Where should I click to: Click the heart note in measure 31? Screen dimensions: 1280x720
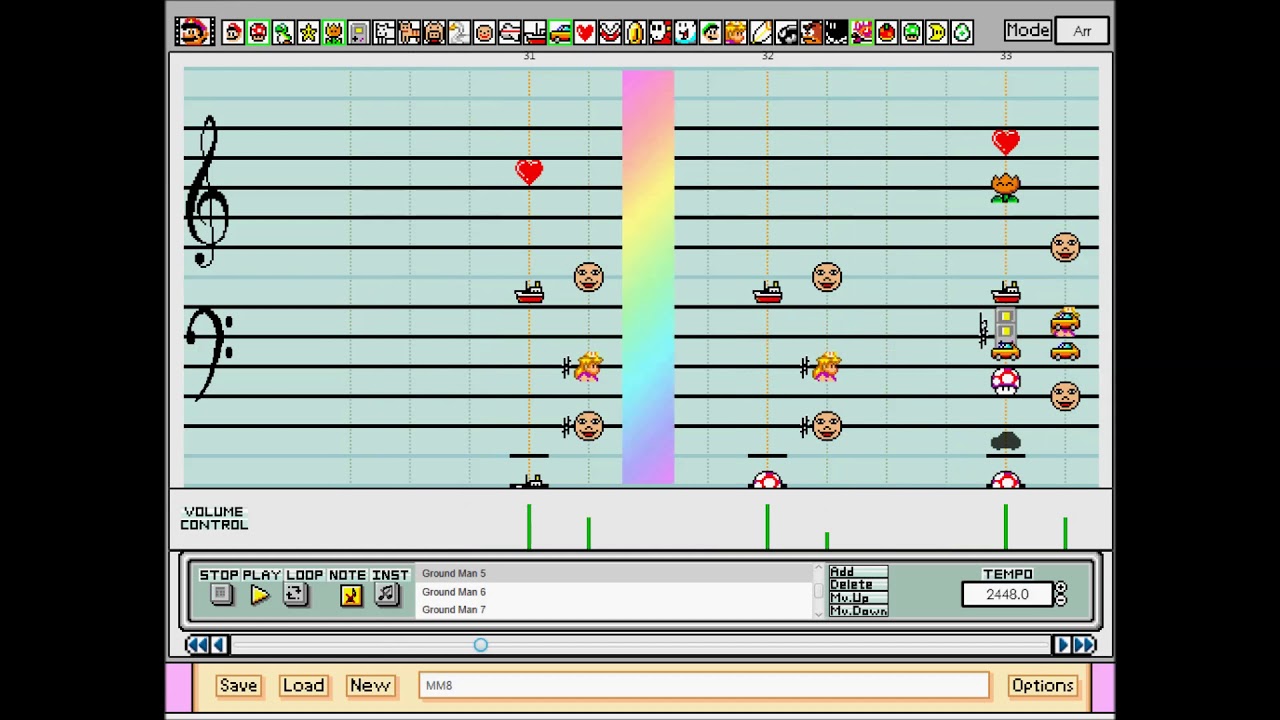pyautogui.click(x=529, y=172)
